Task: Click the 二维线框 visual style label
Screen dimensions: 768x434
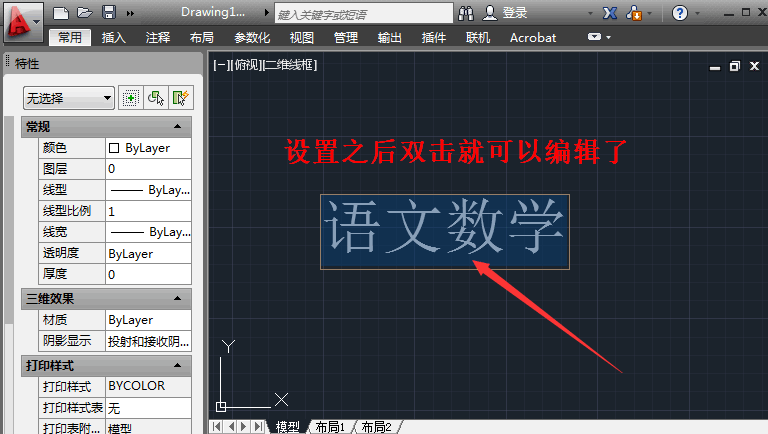Action: click(290, 65)
